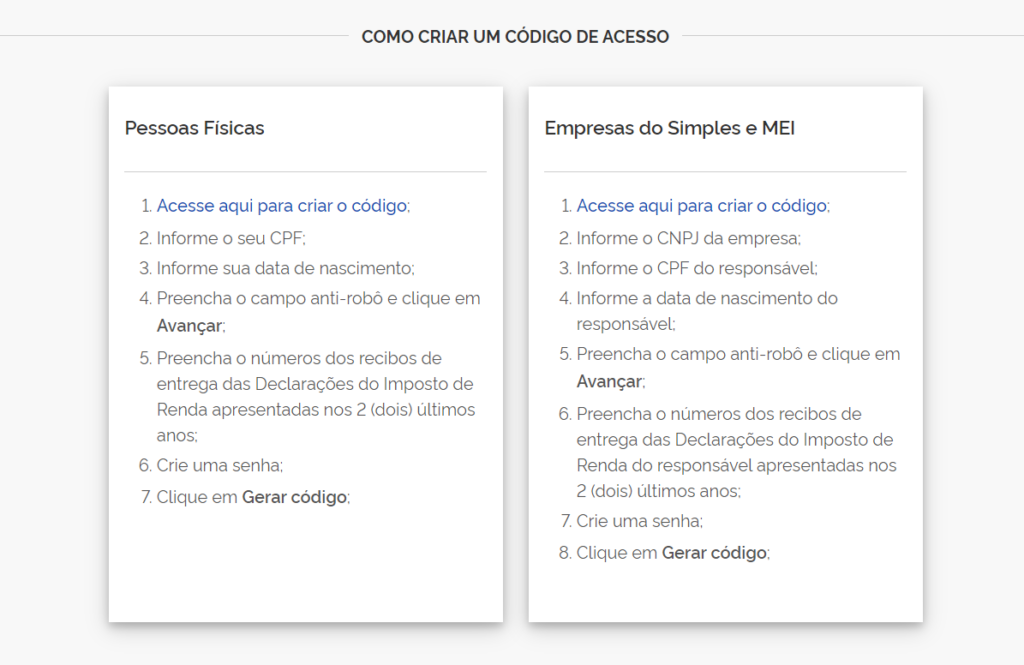This screenshot has height=665, width=1024.
Task: Click bold 'Avançar' in the Pessoas Físicas card
Action: pos(190,325)
